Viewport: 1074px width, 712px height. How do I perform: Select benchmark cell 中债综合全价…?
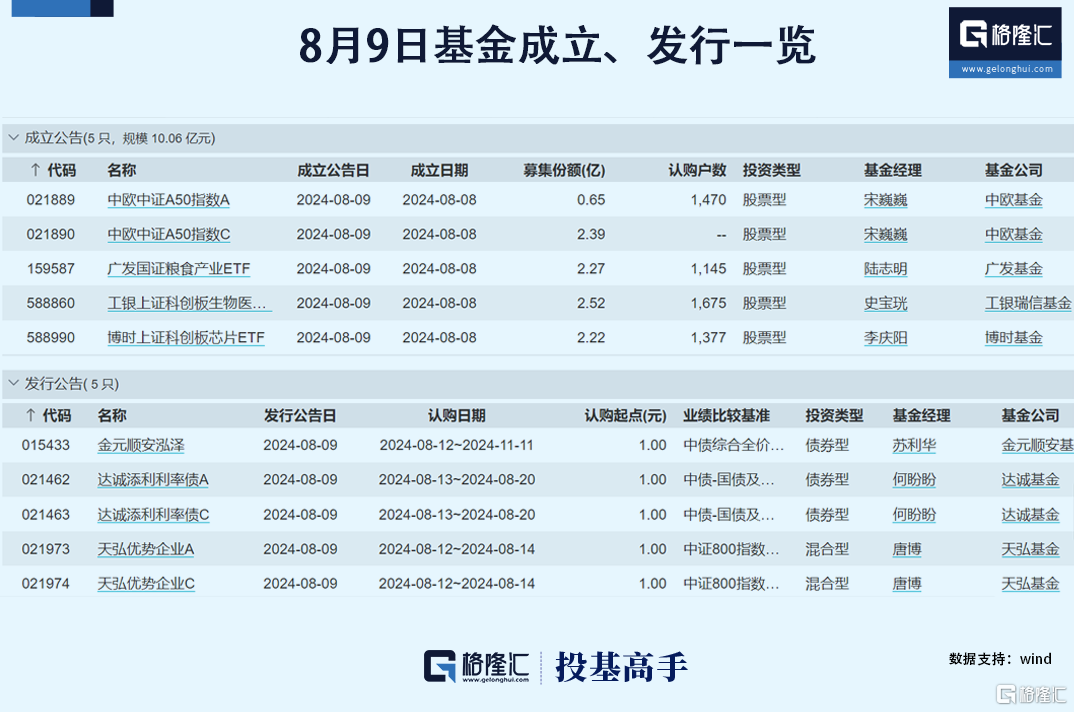click(734, 445)
